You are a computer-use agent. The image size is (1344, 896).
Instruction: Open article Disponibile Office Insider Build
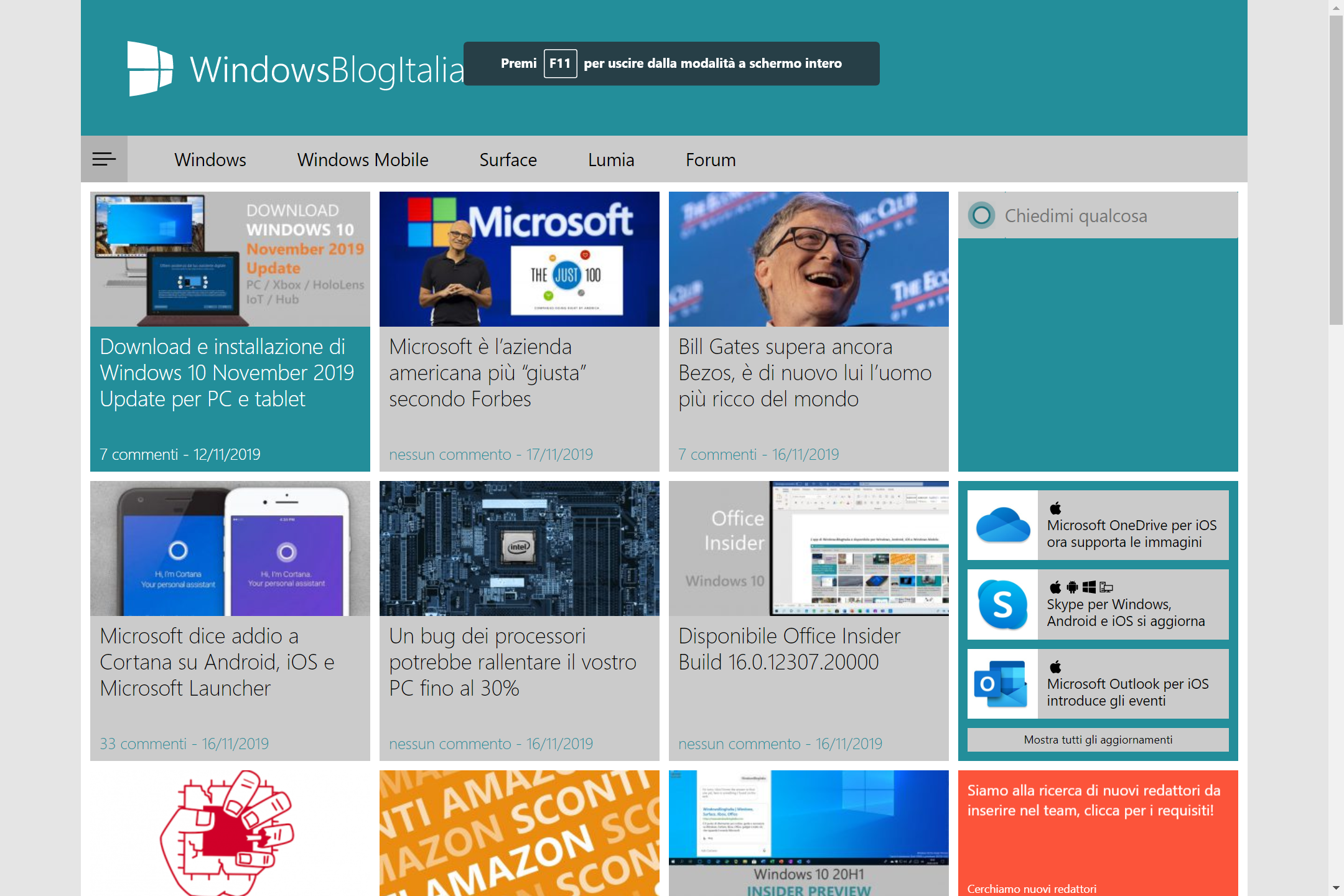click(x=790, y=649)
